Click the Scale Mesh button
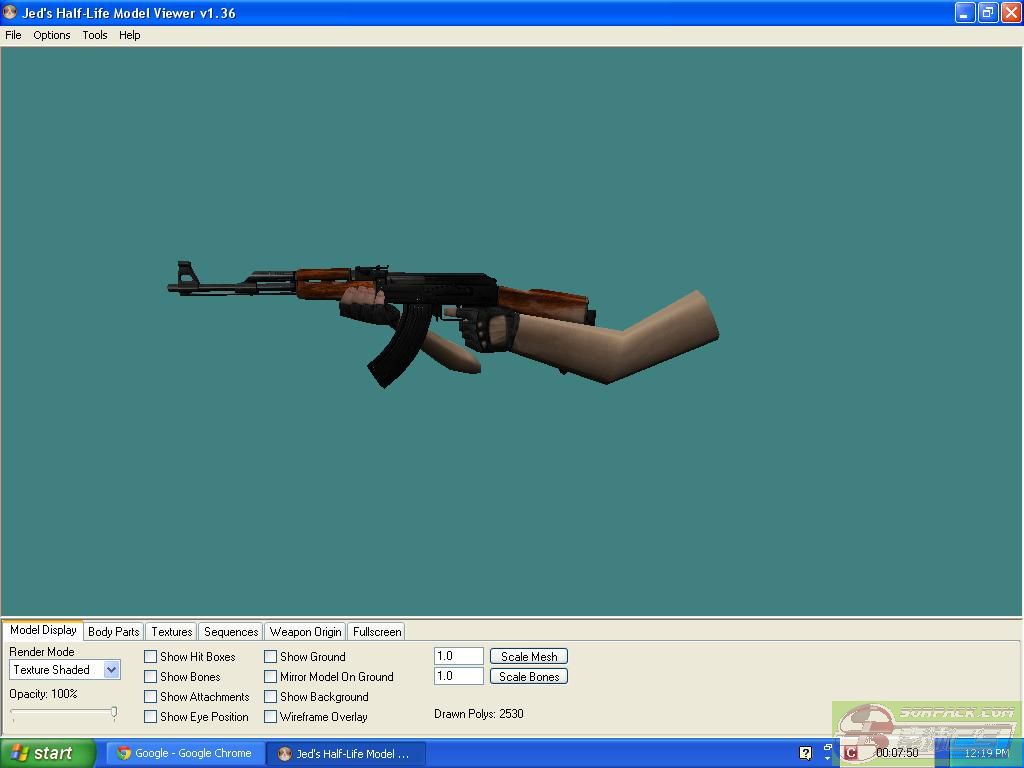 [529, 656]
